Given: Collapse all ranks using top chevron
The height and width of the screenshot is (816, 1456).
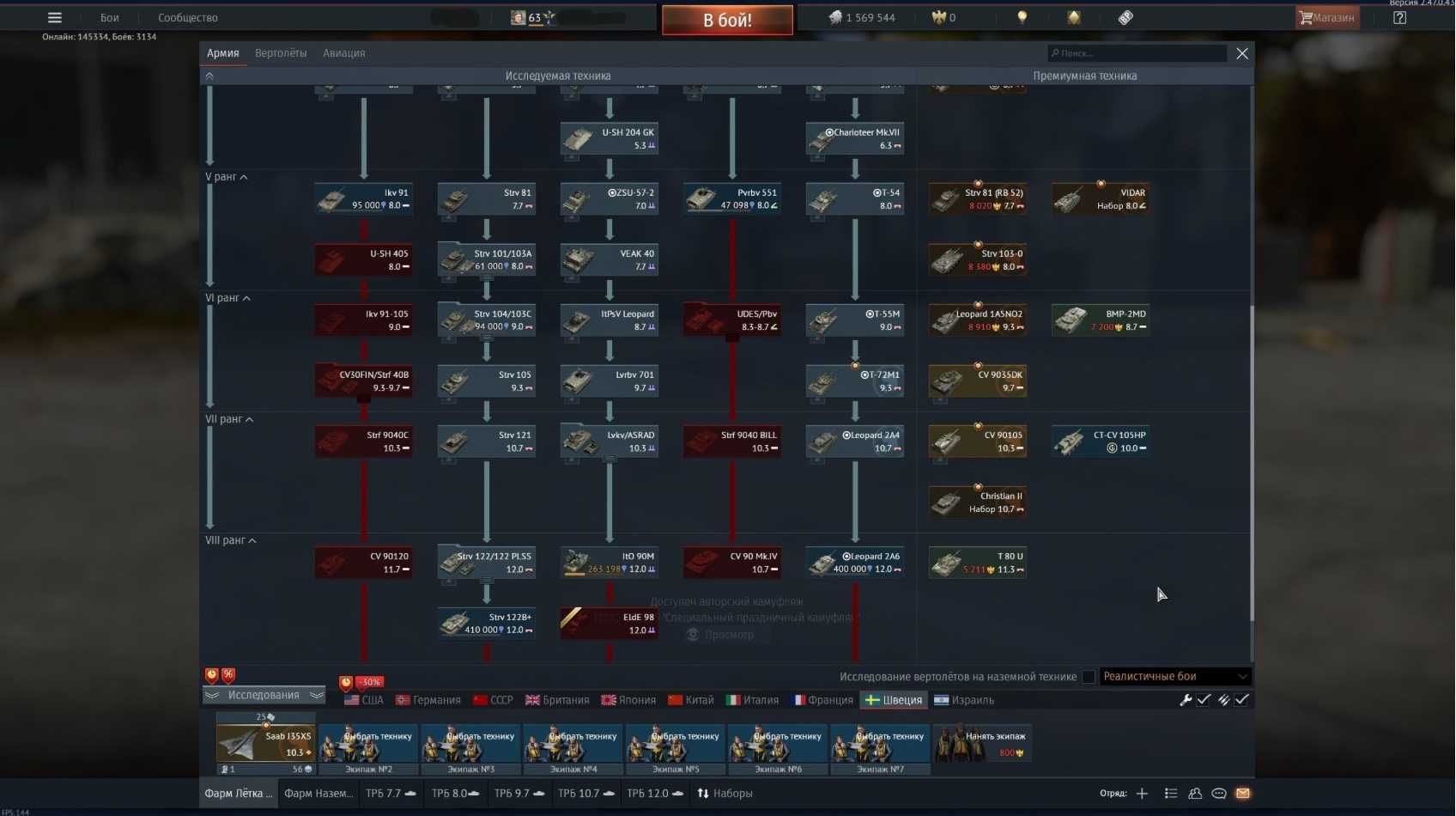Looking at the screenshot, I should click(209, 76).
